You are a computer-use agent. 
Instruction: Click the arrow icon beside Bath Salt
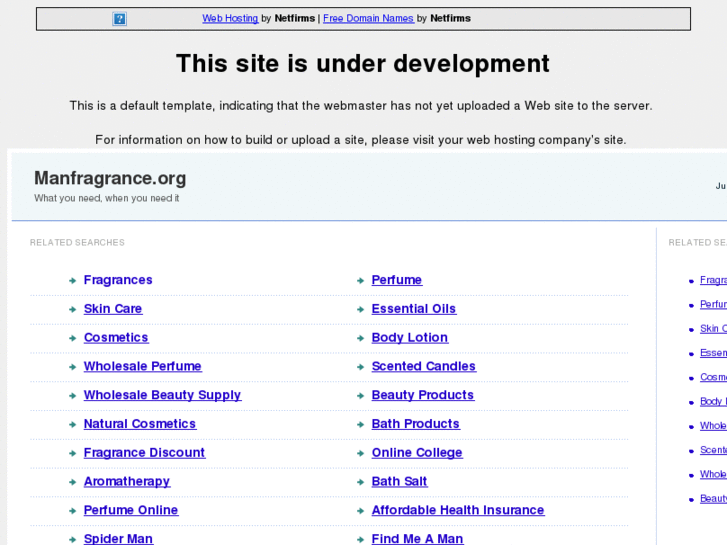pyautogui.click(x=360, y=482)
